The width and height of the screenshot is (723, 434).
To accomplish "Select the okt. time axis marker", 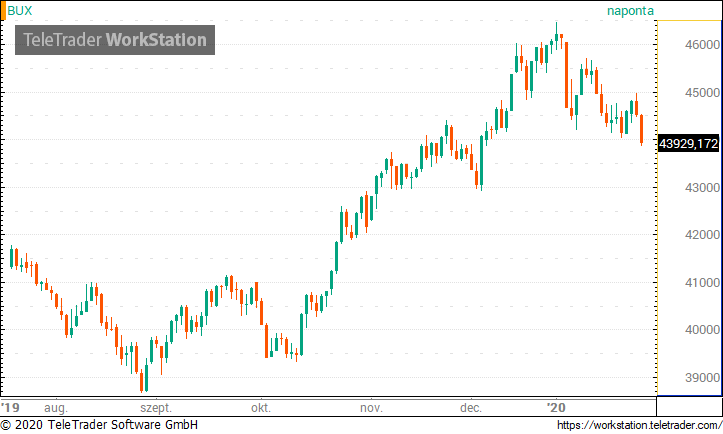I will 261,408.
